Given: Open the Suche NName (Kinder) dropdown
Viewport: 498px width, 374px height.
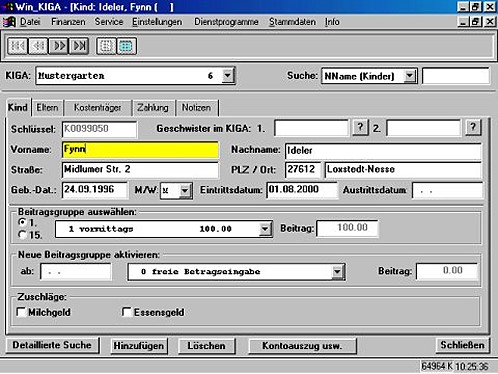Looking at the screenshot, I should [x=410, y=76].
